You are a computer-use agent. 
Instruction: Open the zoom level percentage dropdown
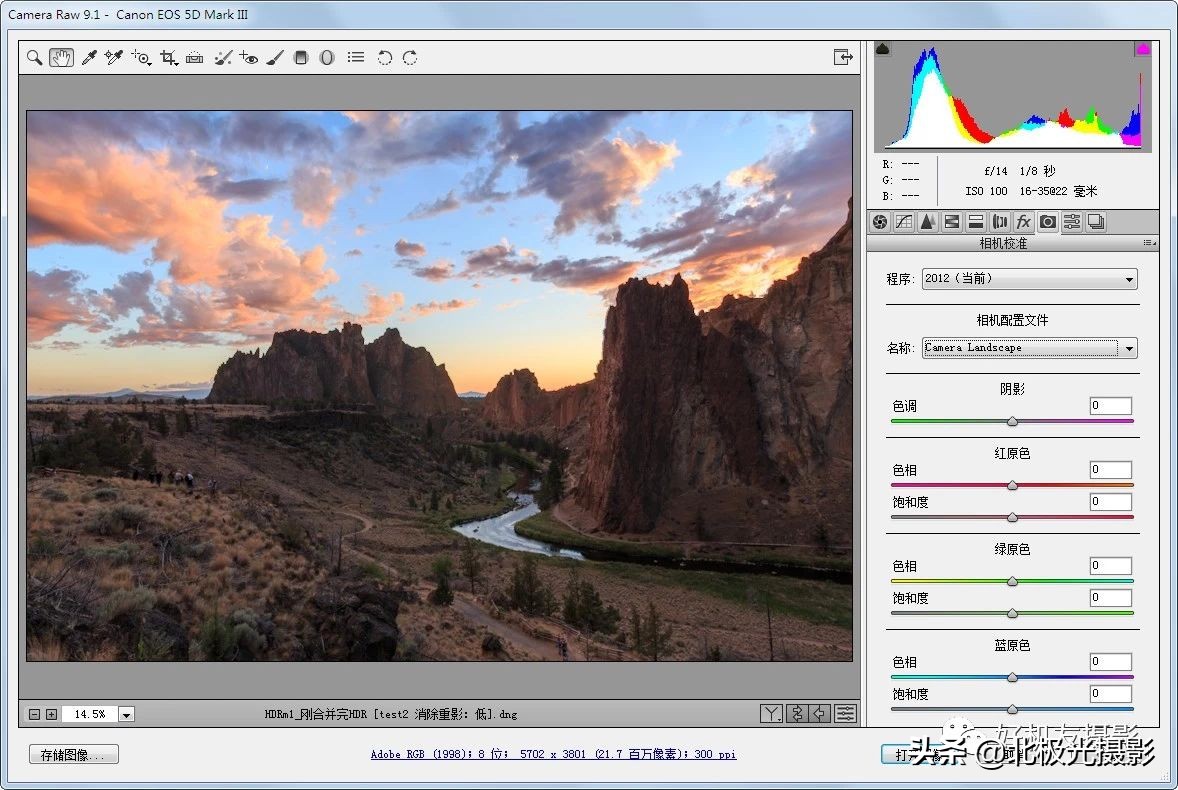pyautogui.click(x=126, y=714)
